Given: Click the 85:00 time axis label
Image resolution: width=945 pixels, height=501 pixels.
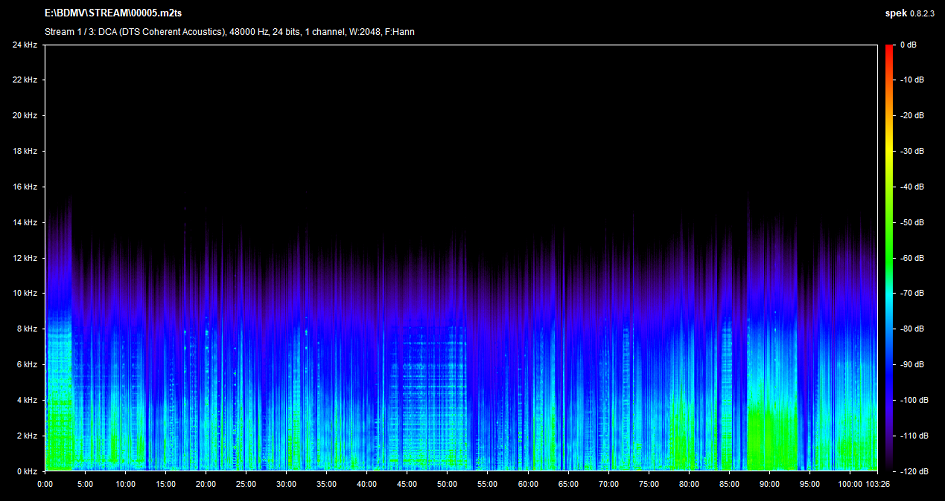Looking at the screenshot, I should click(x=729, y=484).
